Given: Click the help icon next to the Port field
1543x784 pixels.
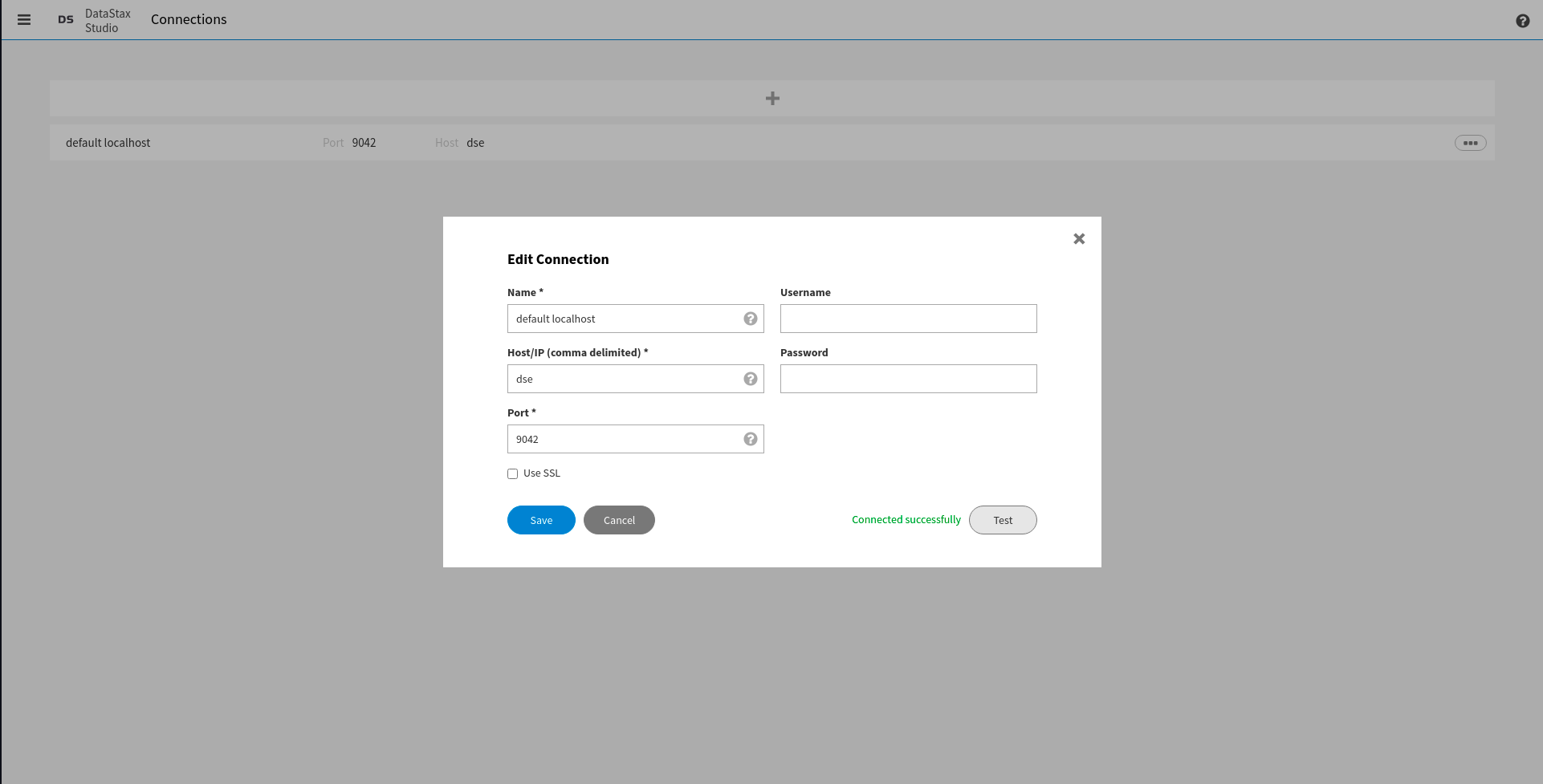Looking at the screenshot, I should [x=750, y=439].
